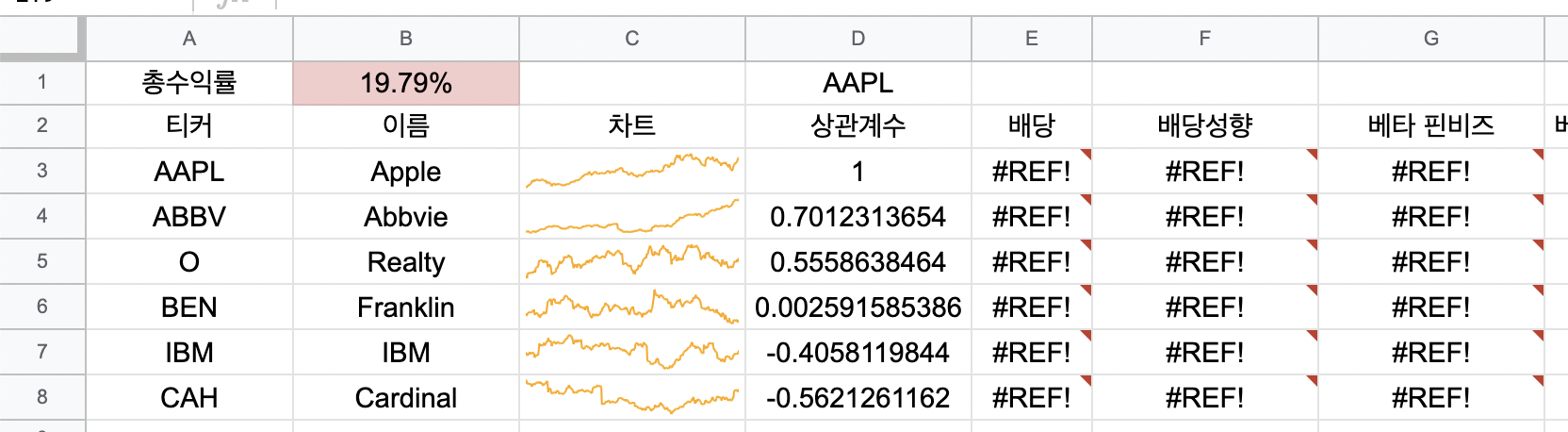Image resolution: width=1568 pixels, height=432 pixels.
Task: Select column E header
Action: point(1032,39)
